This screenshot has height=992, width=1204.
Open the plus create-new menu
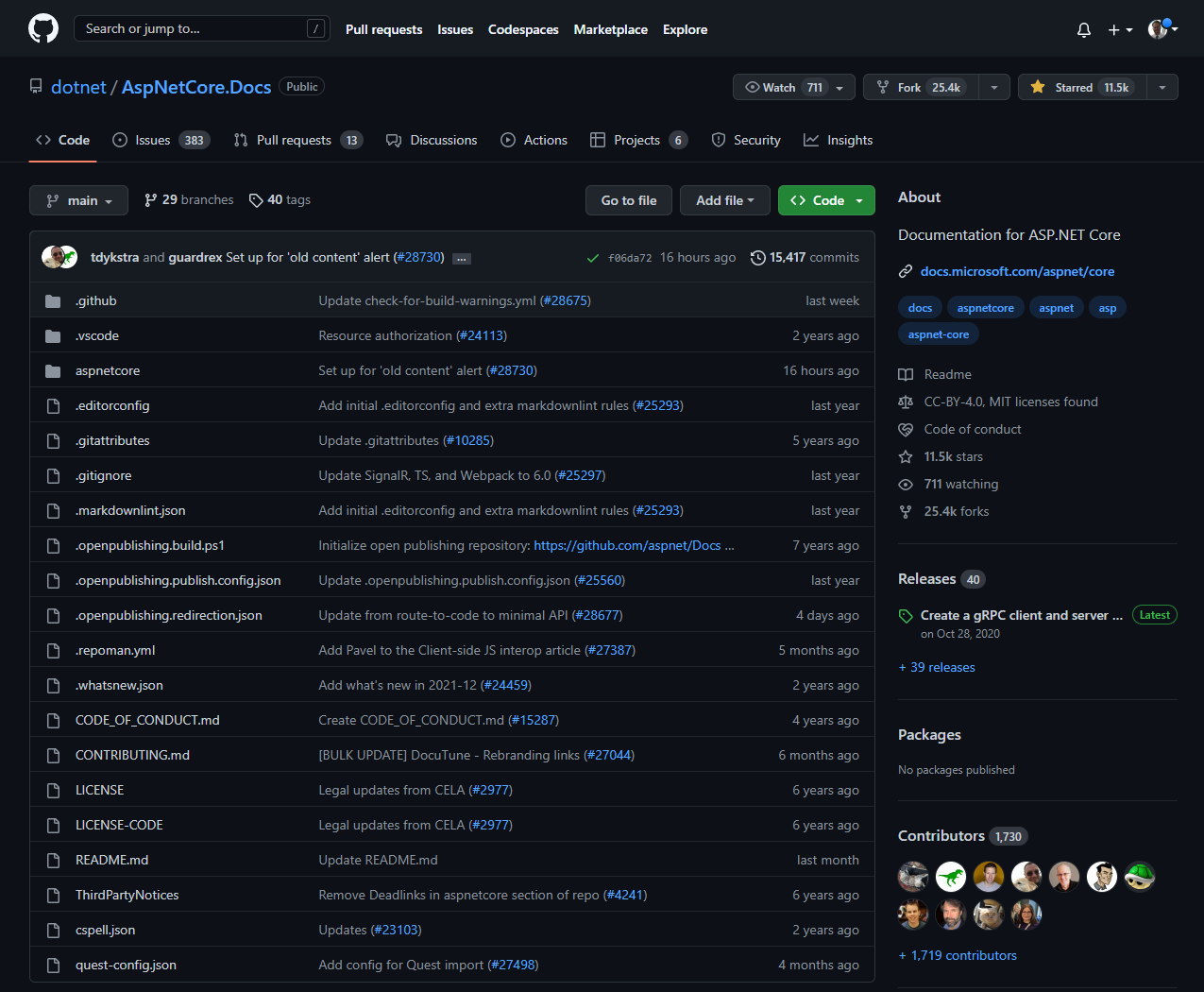[x=1120, y=30]
